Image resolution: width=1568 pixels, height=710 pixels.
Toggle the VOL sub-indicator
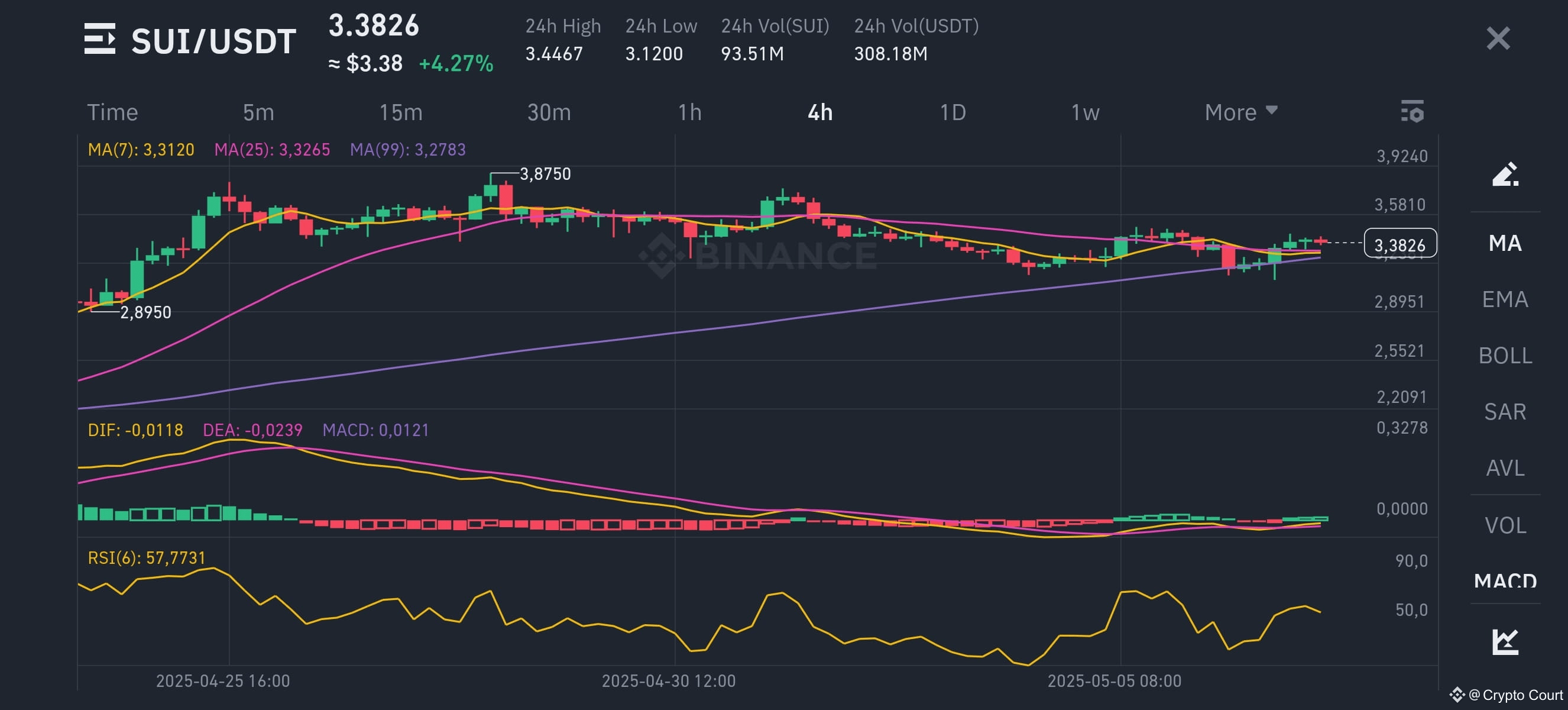1505,525
